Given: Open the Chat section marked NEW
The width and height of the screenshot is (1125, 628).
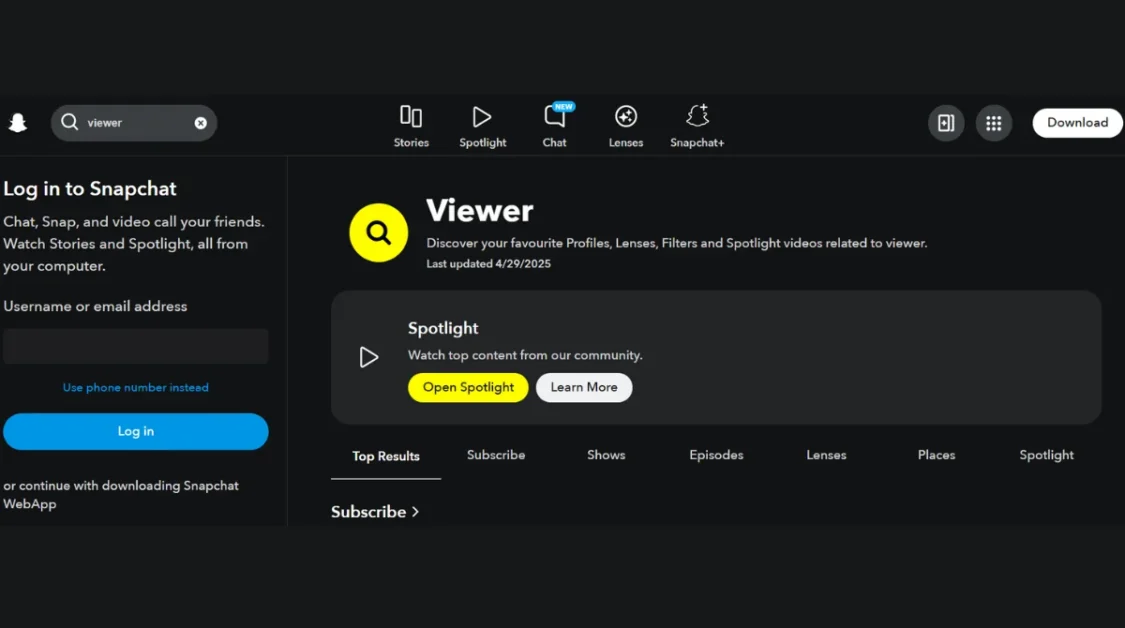Looking at the screenshot, I should [555, 126].
